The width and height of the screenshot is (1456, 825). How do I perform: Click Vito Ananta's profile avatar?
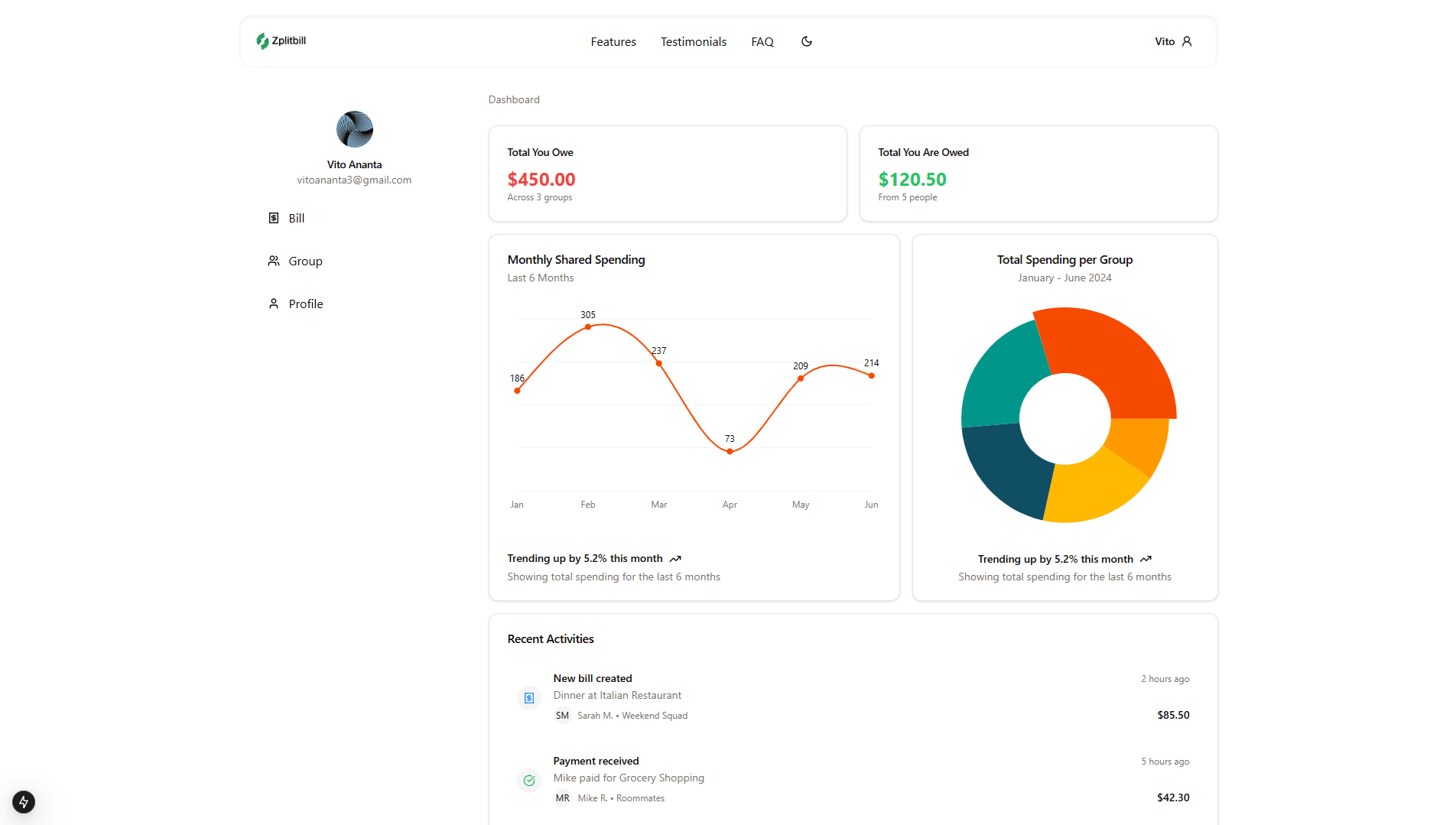pos(354,129)
